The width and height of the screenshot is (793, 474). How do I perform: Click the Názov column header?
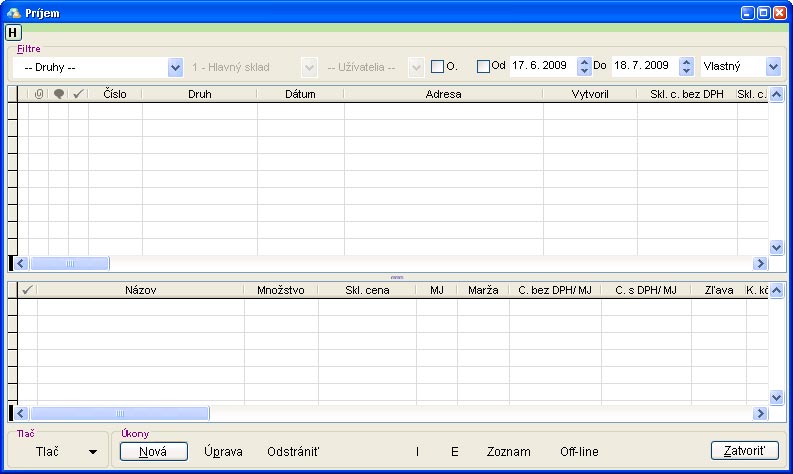pos(140,290)
